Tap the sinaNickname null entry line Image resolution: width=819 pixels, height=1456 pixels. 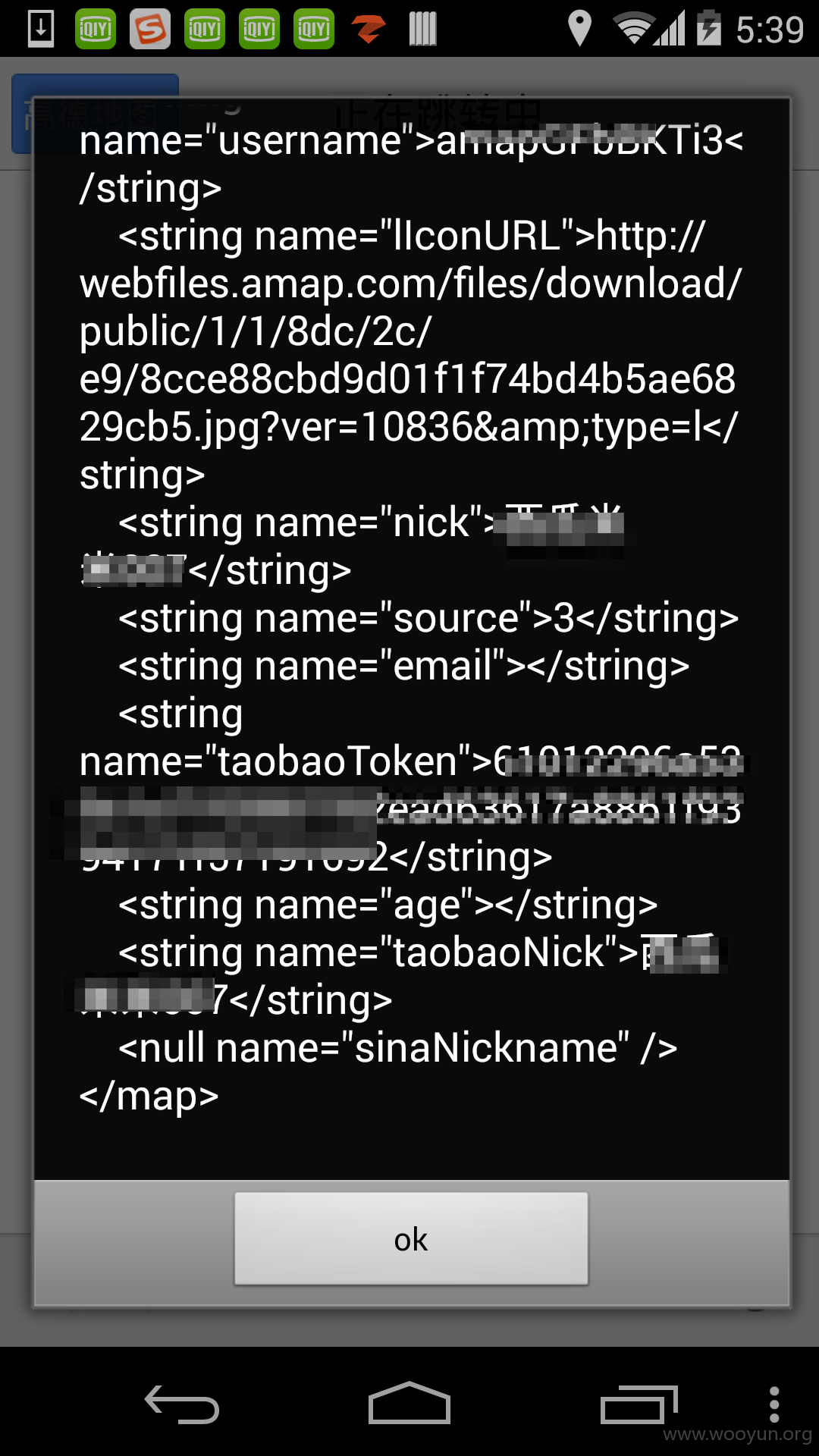[x=397, y=1048]
